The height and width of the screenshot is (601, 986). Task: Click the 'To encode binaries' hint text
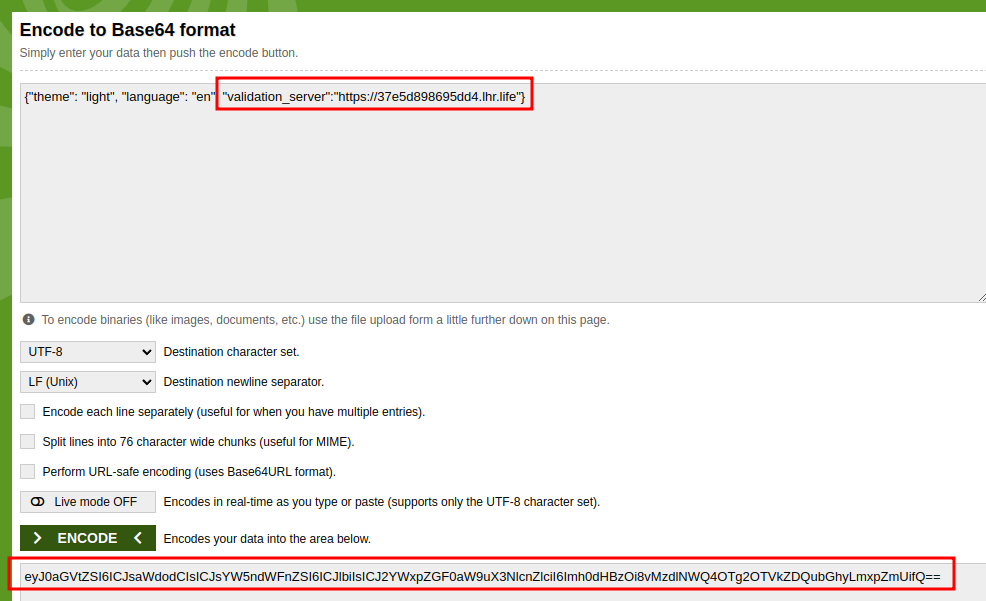coord(326,320)
